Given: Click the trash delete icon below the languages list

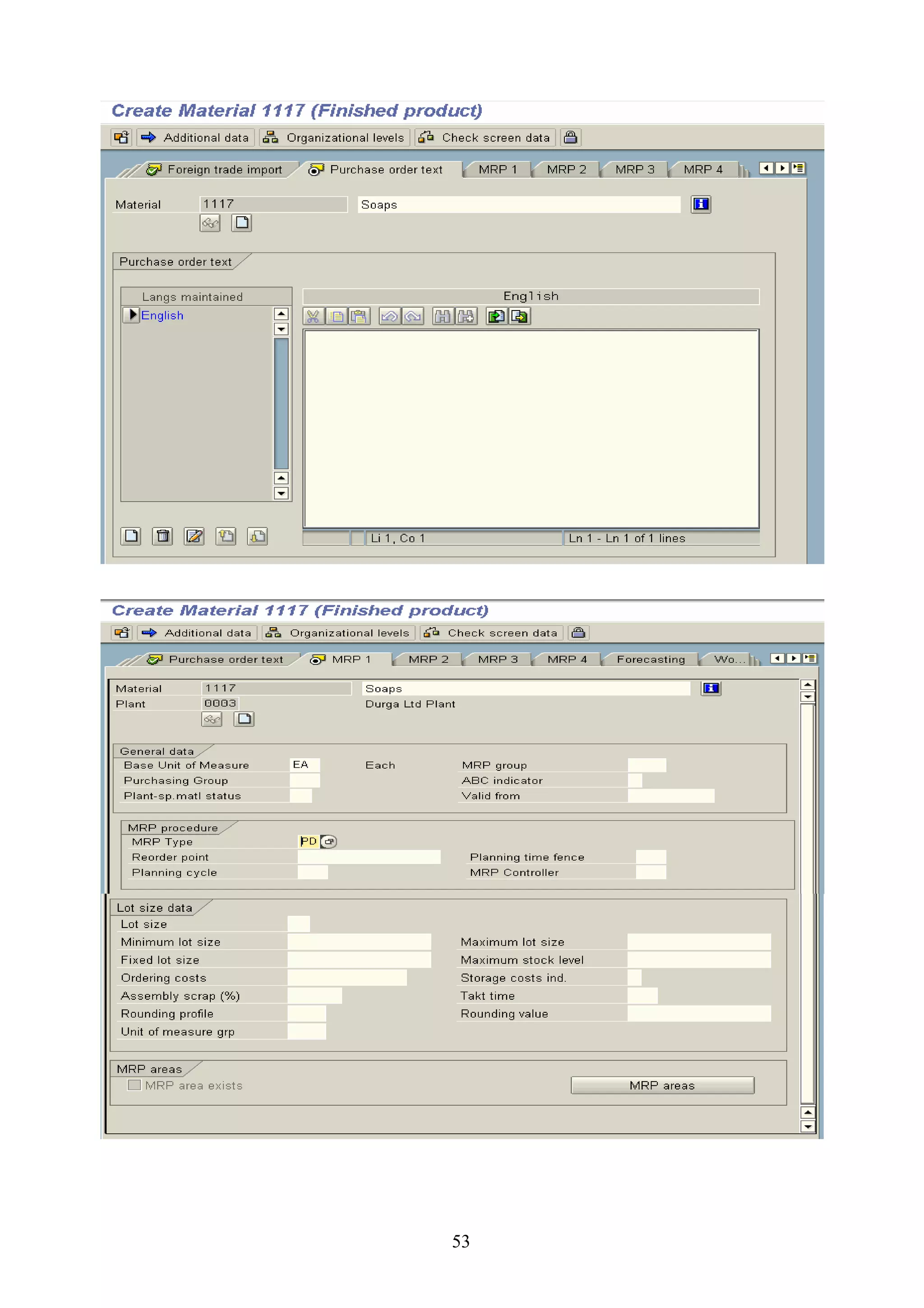Looking at the screenshot, I should (x=163, y=535).
